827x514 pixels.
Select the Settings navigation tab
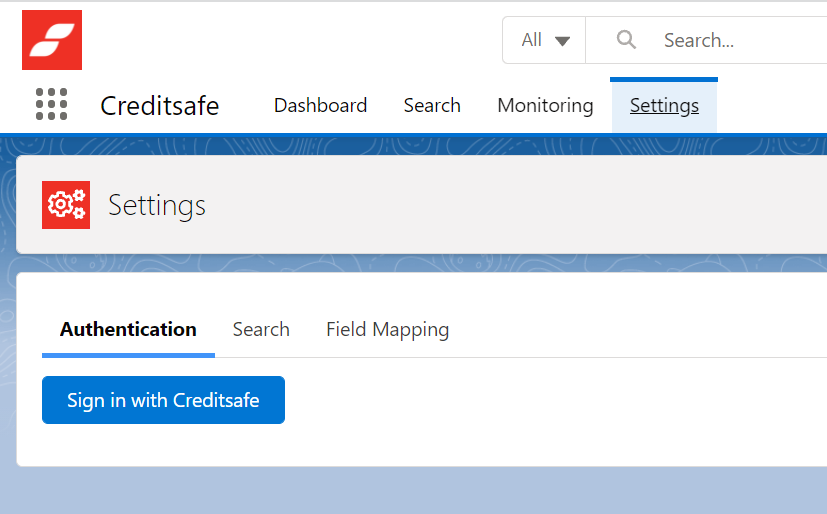coord(664,105)
